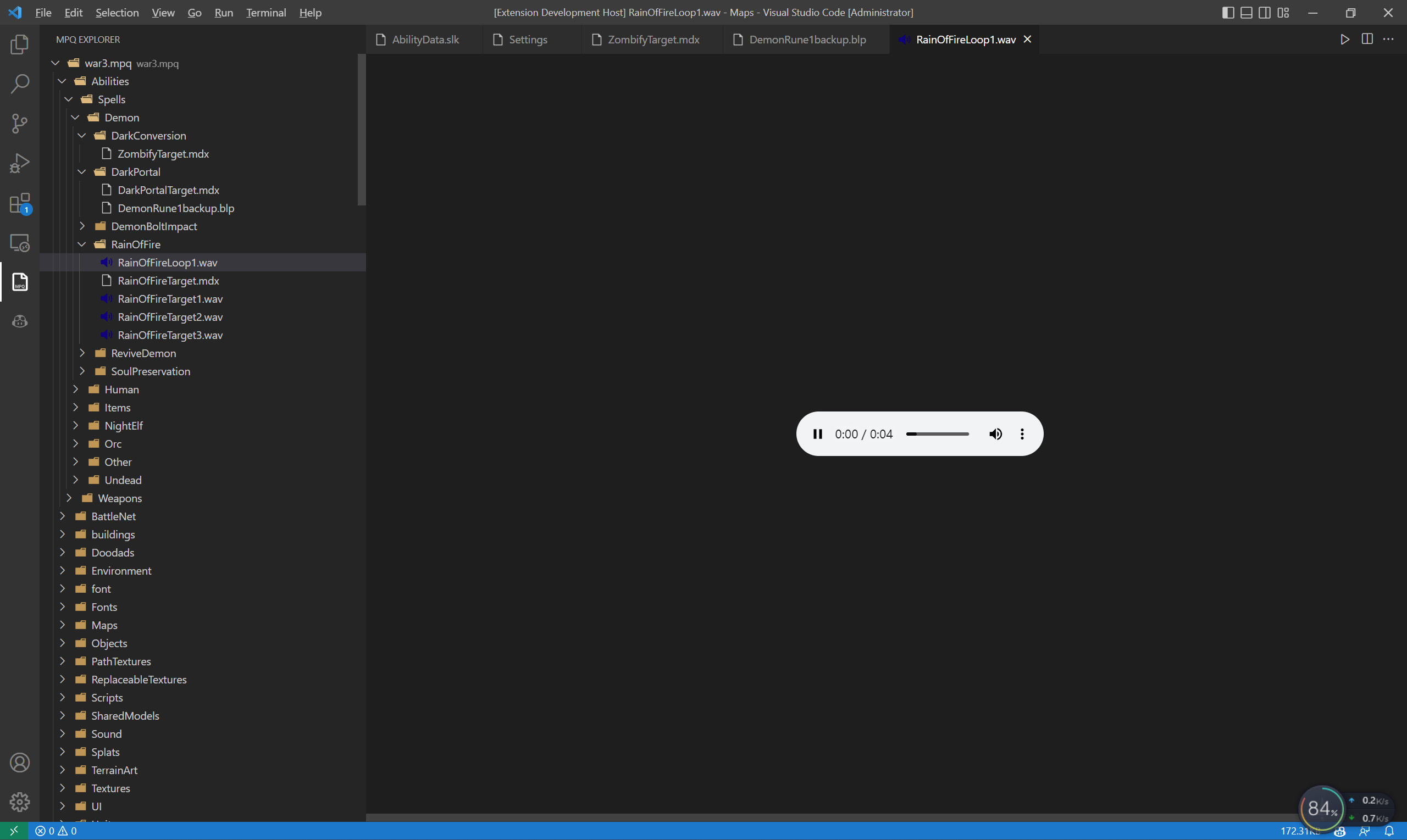Open the Search view in activity bar
This screenshot has width=1407, height=840.
[x=20, y=84]
